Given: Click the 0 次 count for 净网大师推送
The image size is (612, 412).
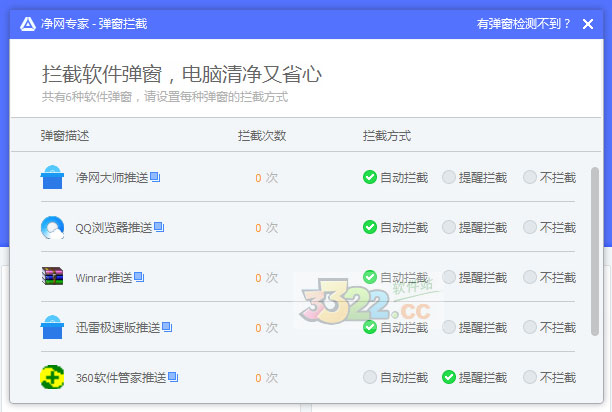Looking at the screenshot, I should click(267, 178).
